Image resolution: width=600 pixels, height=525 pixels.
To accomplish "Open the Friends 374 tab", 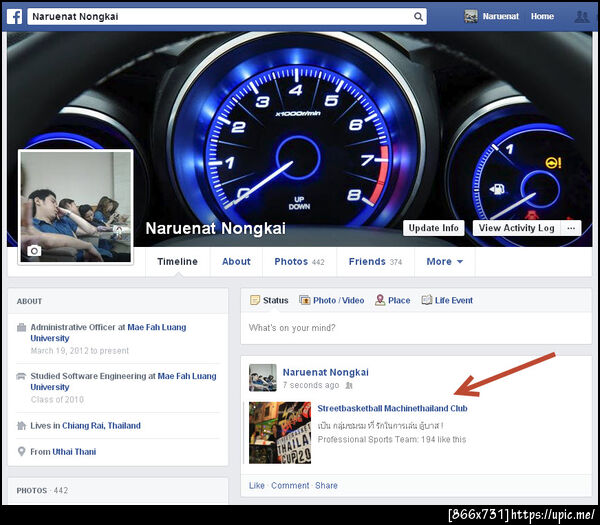I will tap(375, 262).
